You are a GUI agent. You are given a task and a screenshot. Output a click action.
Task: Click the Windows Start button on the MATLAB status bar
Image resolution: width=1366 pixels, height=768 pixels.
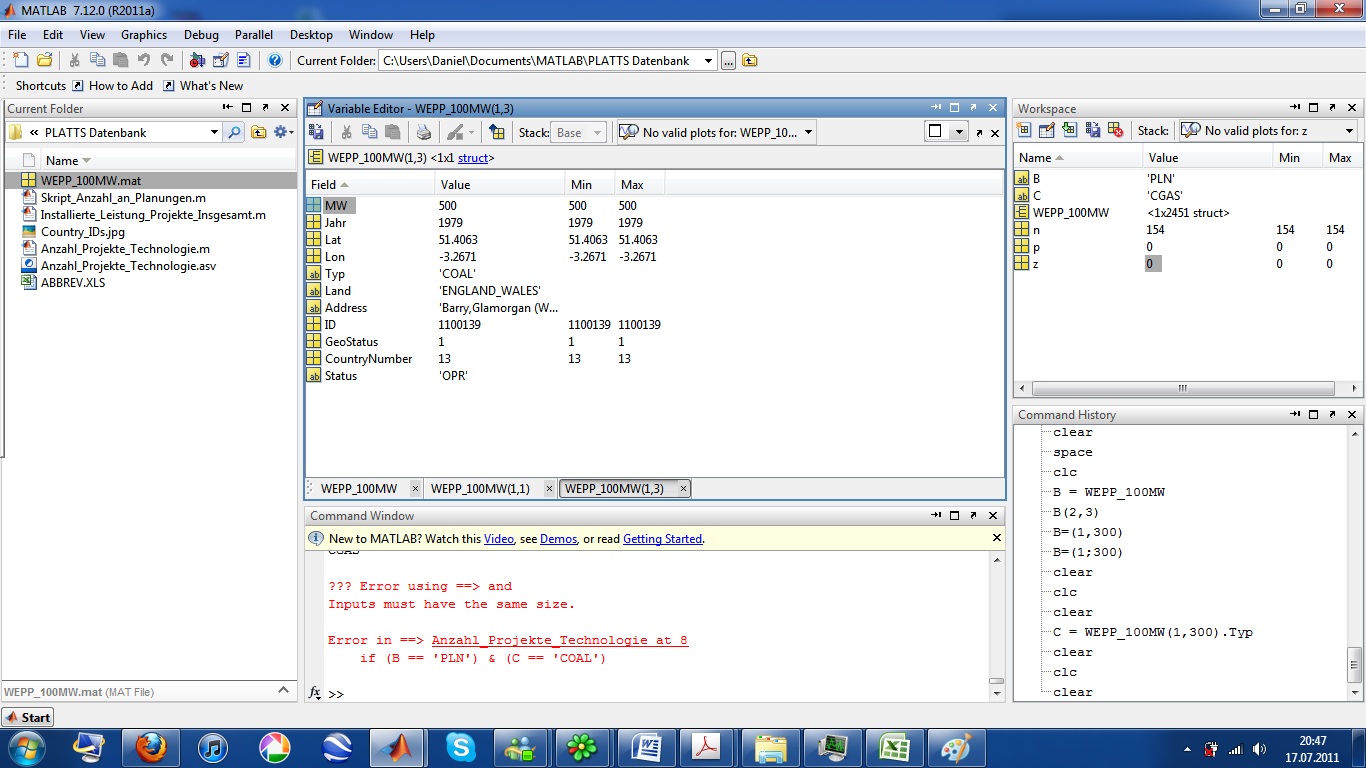click(x=28, y=717)
